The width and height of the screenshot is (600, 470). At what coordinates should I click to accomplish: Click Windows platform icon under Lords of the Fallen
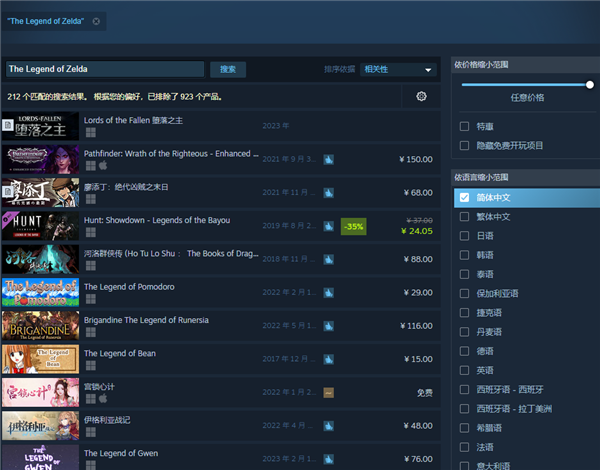91,132
